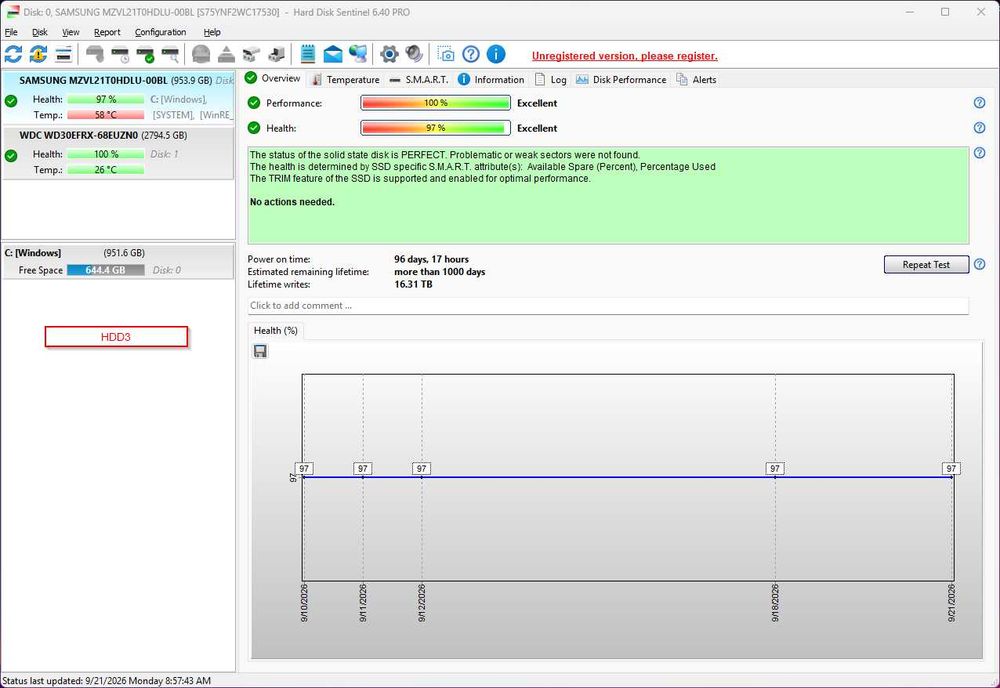Click the Health 97 % gradient bar
The height and width of the screenshot is (688, 1000).
[x=436, y=128]
